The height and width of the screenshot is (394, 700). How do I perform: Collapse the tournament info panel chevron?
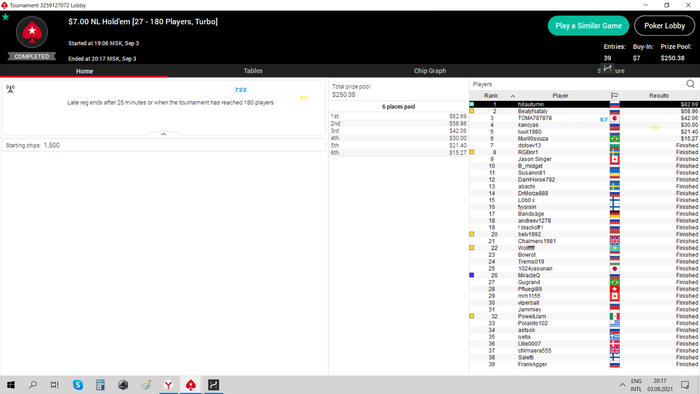click(x=163, y=134)
